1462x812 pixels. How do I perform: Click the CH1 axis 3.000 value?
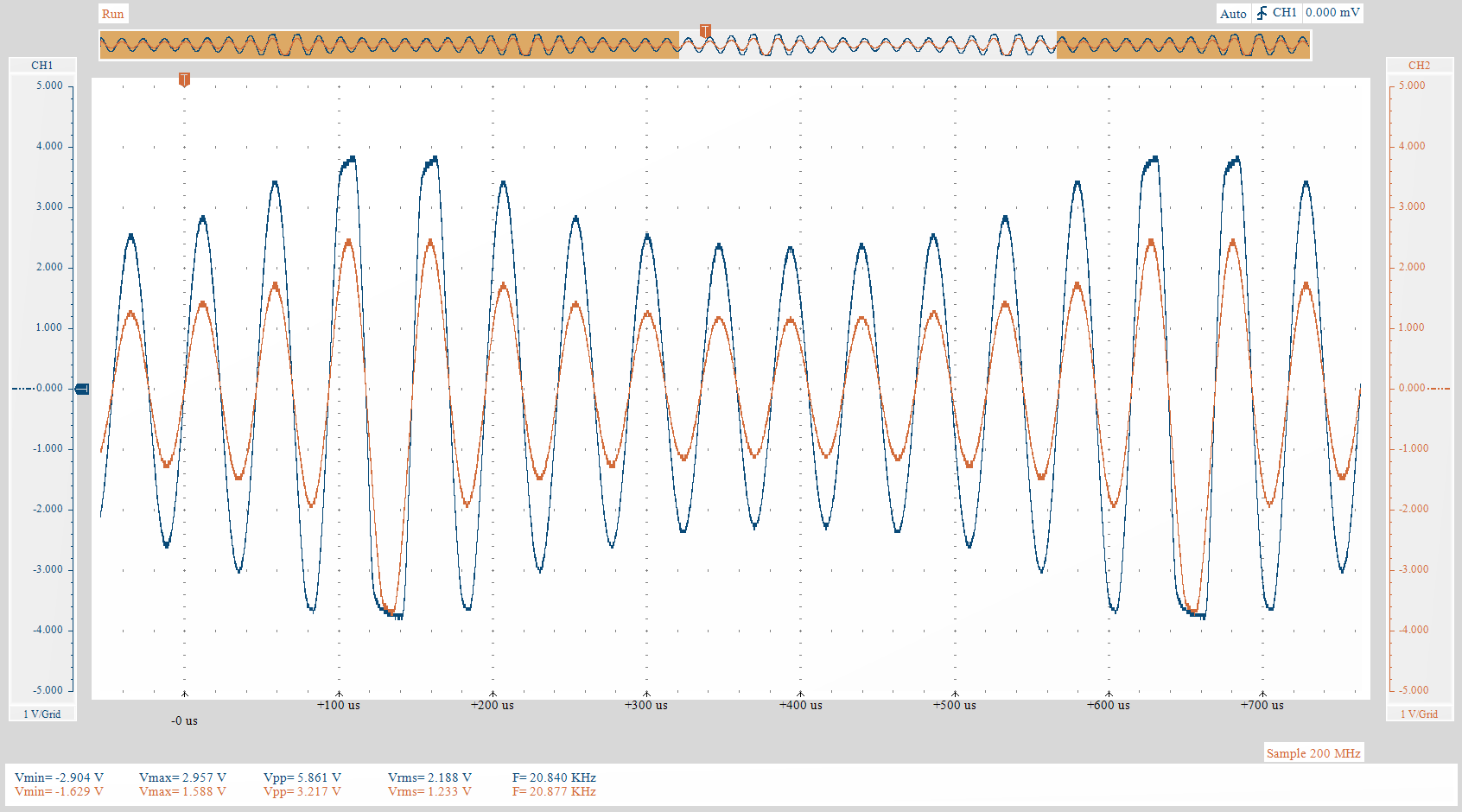pos(49,206)
